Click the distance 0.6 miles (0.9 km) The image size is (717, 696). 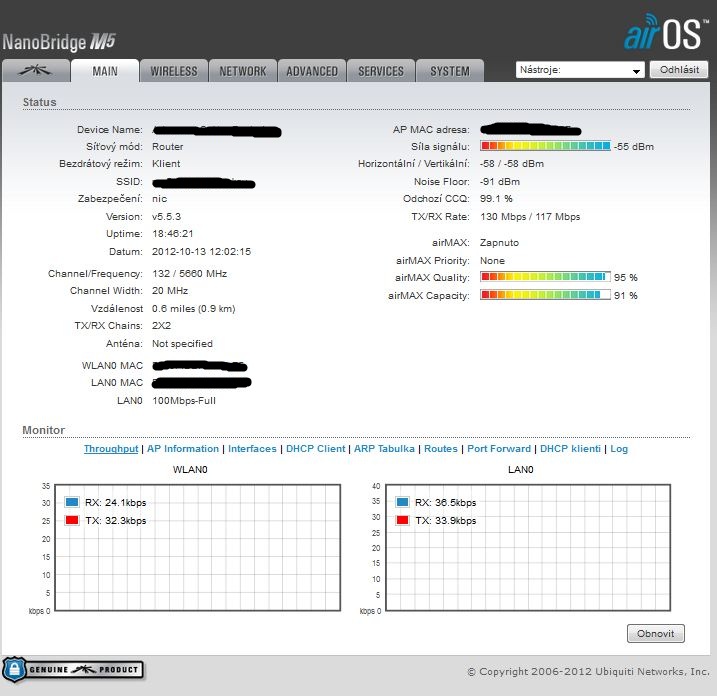[x=193, y=309]
